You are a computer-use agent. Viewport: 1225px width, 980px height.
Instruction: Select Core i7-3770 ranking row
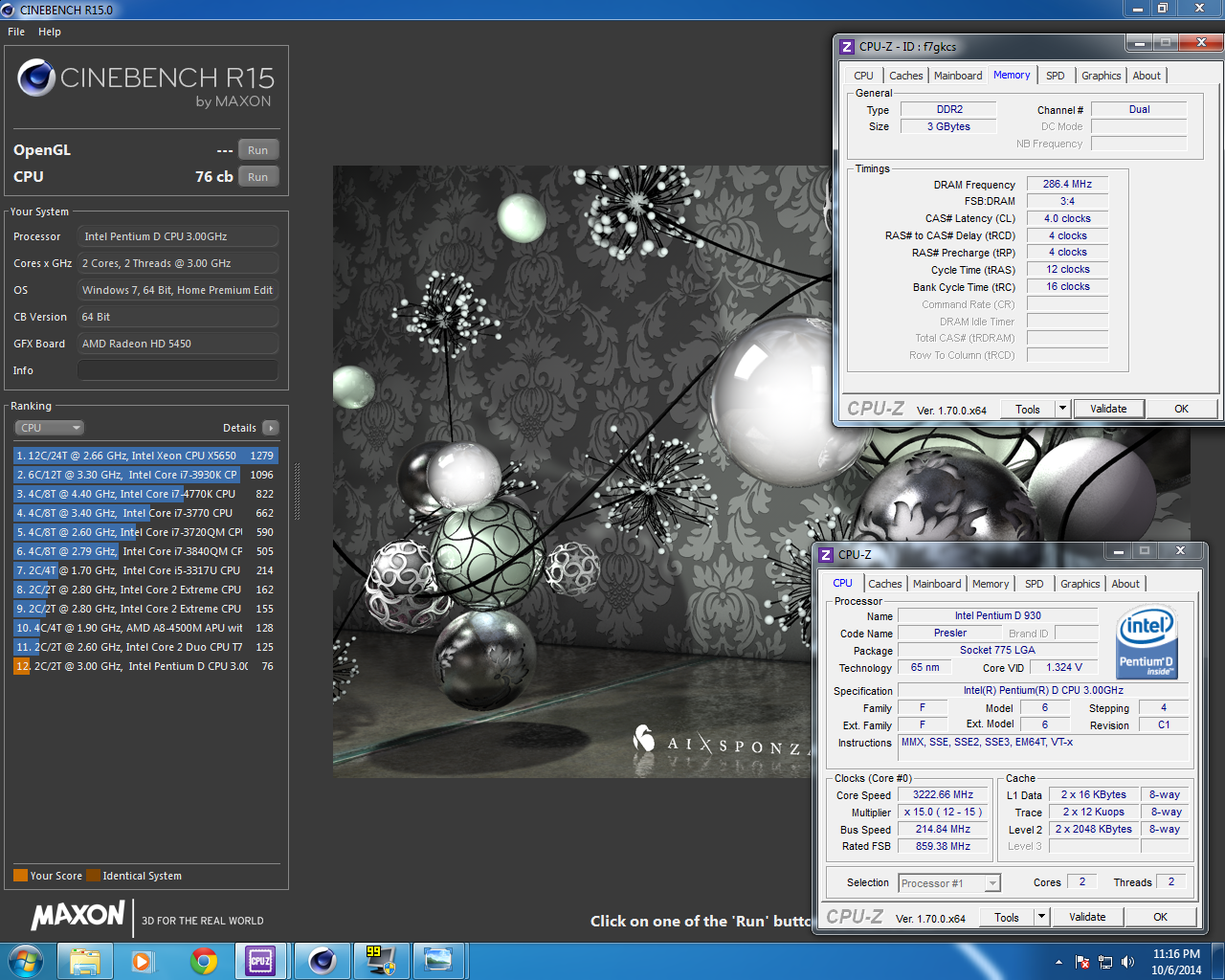coord(145,513)
